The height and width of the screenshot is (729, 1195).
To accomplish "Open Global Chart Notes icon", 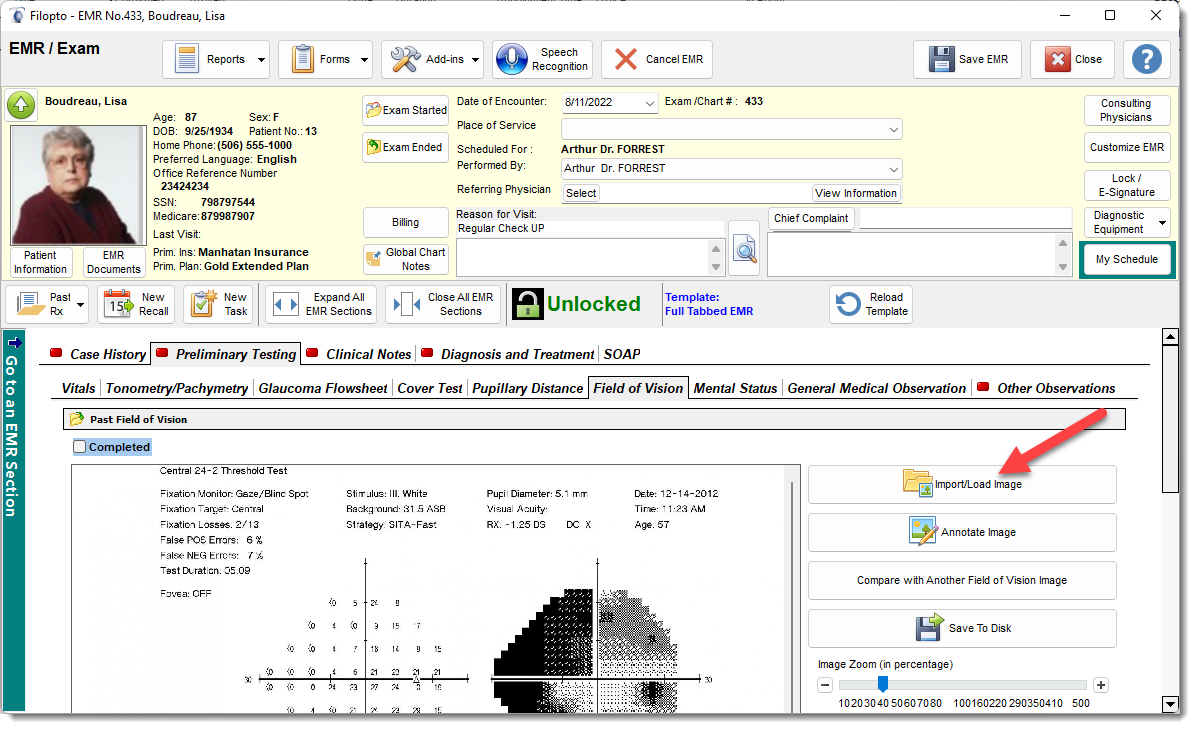I will pos(373,259).
